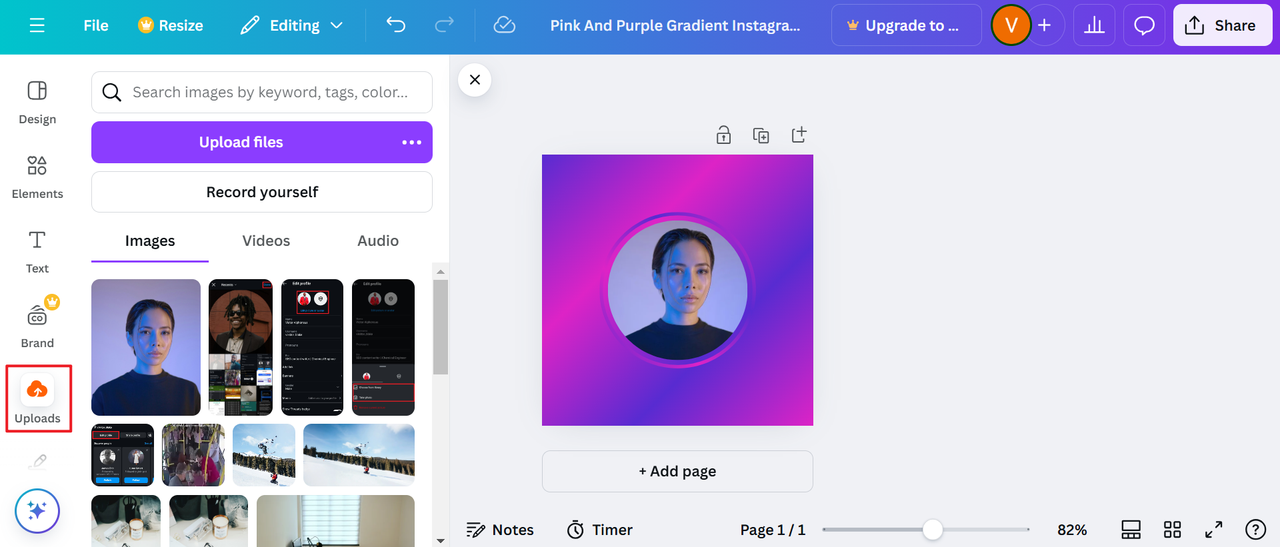Open upload options three-dots menu
Image resolution: width=1280 pixels, height=547 pixels.
[x=412, y=142]
